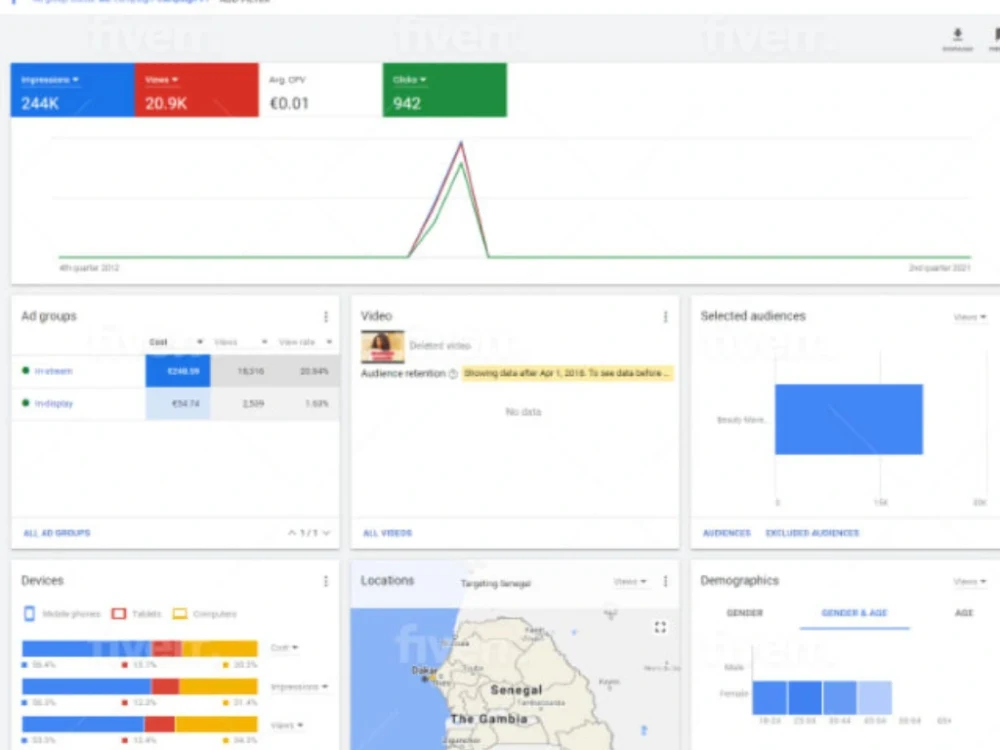This screenshot has width=1000, height=750.
Task: Open the Impressions metric dropdown tile
Action: (x=72, y=90)
